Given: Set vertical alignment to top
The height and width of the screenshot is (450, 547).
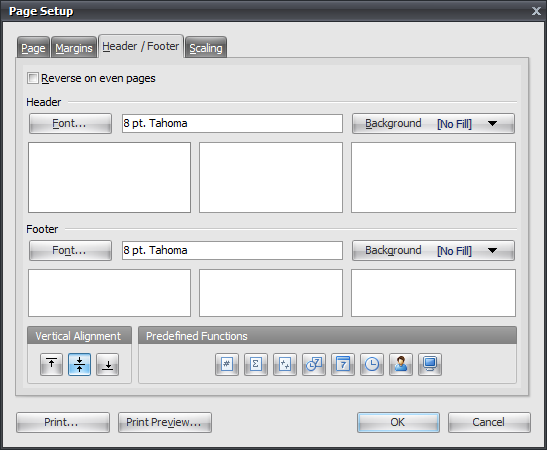Looking at the screenshot, I should [52, 365].
